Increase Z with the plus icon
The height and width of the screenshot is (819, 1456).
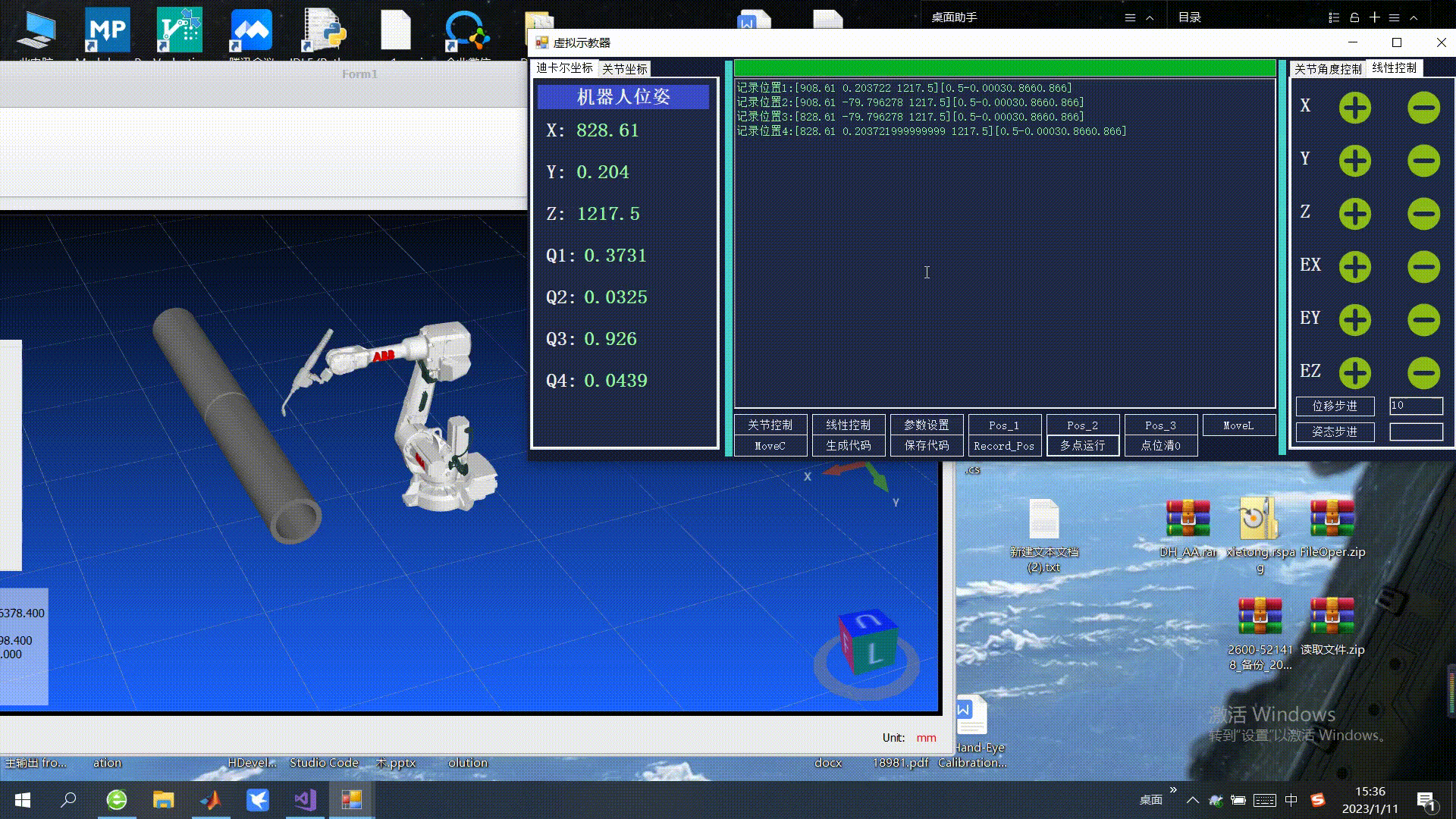1354,214
